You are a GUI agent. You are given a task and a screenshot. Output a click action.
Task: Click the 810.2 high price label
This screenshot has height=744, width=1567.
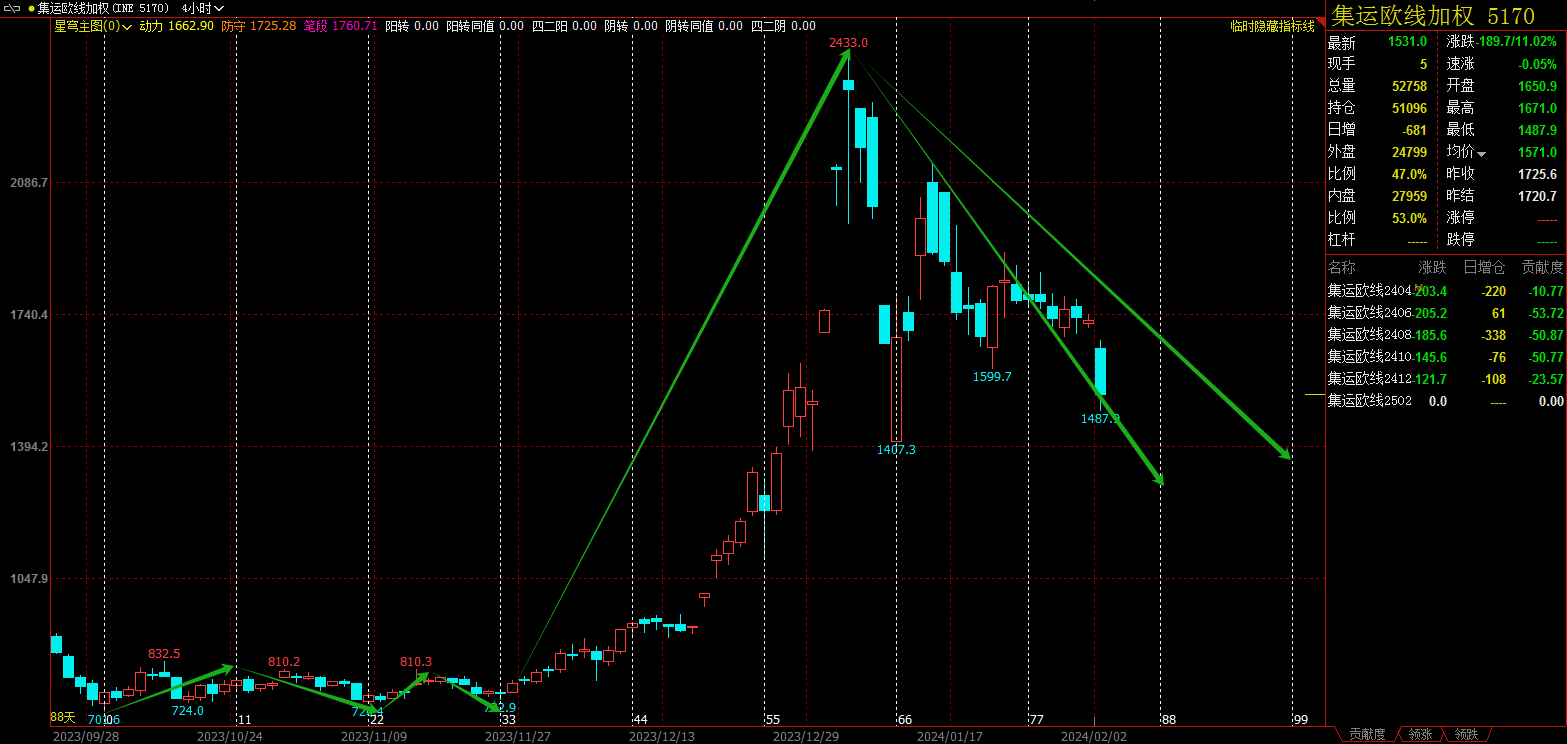click(284, 662)
